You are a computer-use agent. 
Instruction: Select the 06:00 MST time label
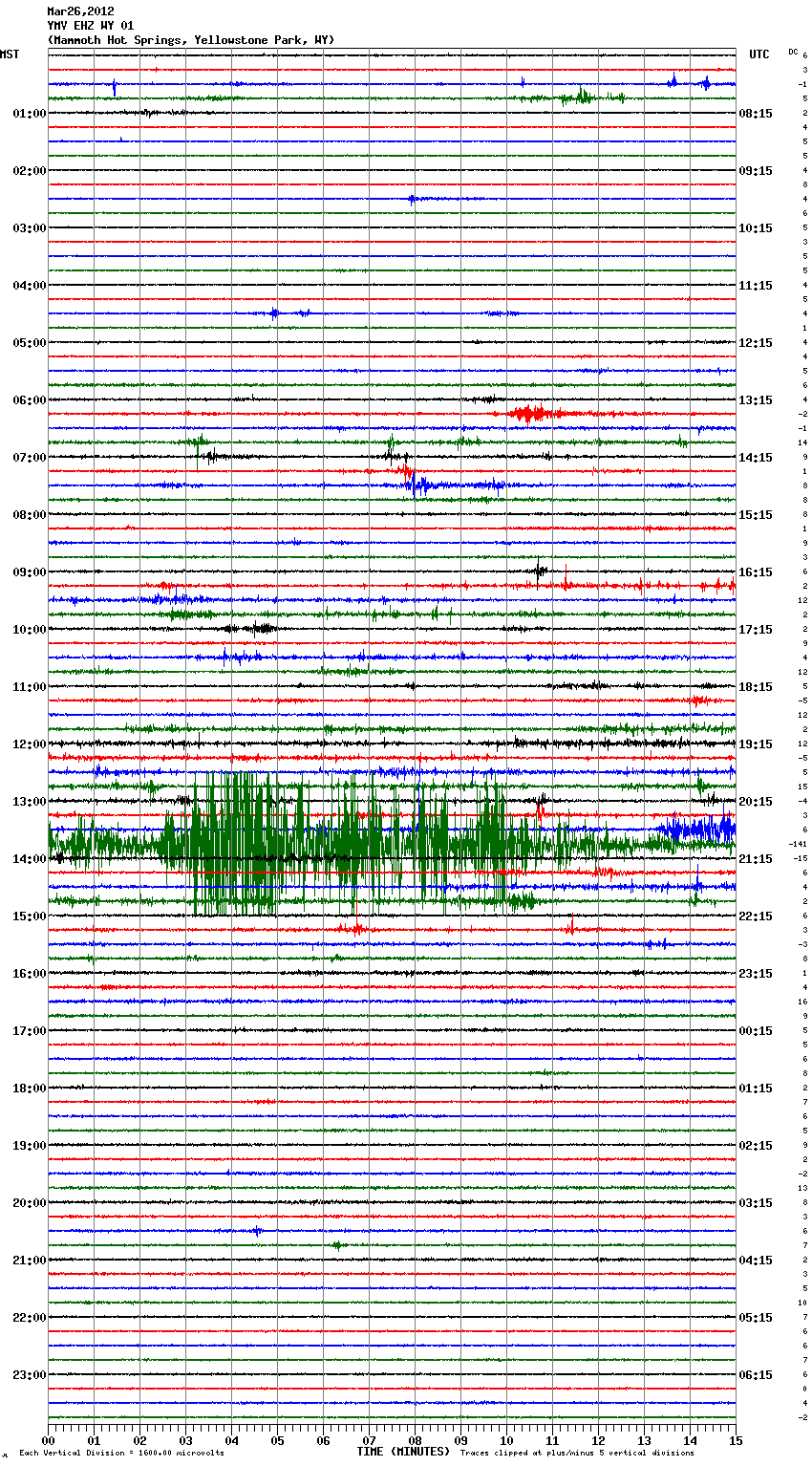click(x=29, y=400)
